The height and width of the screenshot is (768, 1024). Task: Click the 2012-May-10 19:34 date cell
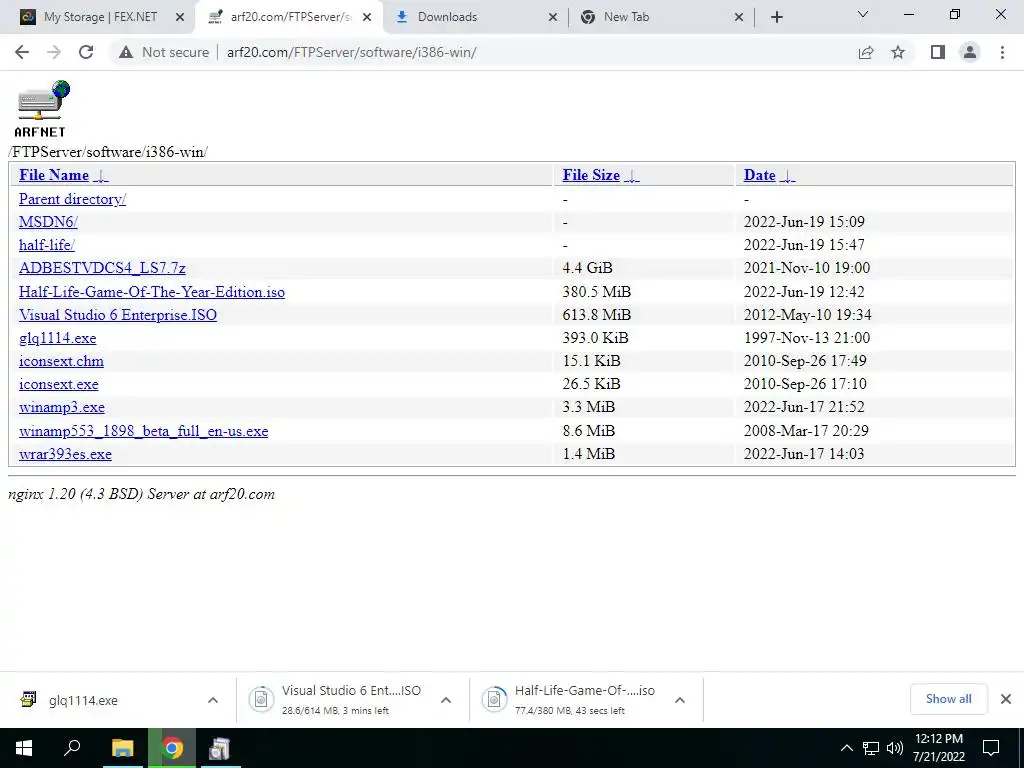click(807, 315)
